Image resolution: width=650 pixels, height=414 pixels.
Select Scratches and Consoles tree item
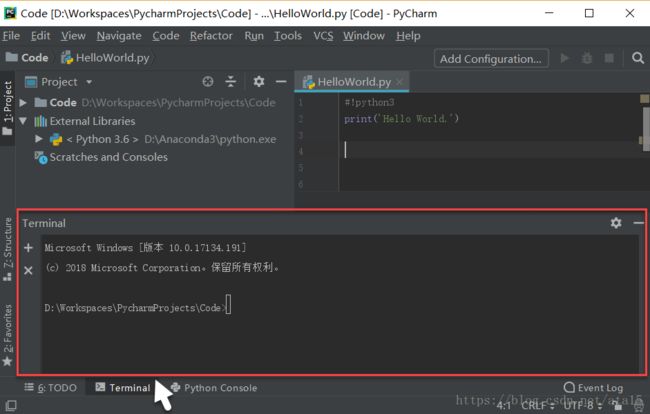coord(101,157)
